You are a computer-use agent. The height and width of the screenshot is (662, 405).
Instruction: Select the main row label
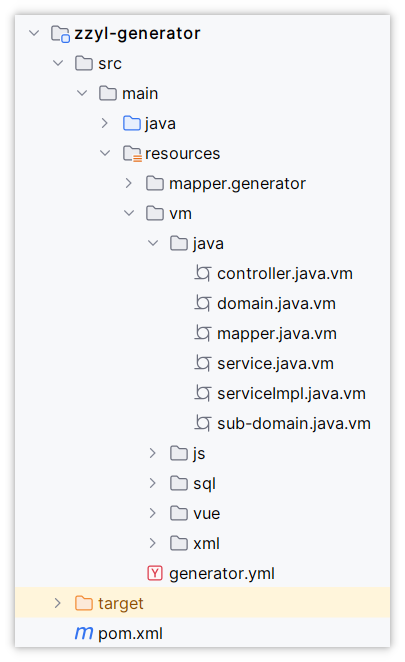(x=140, y=94)
